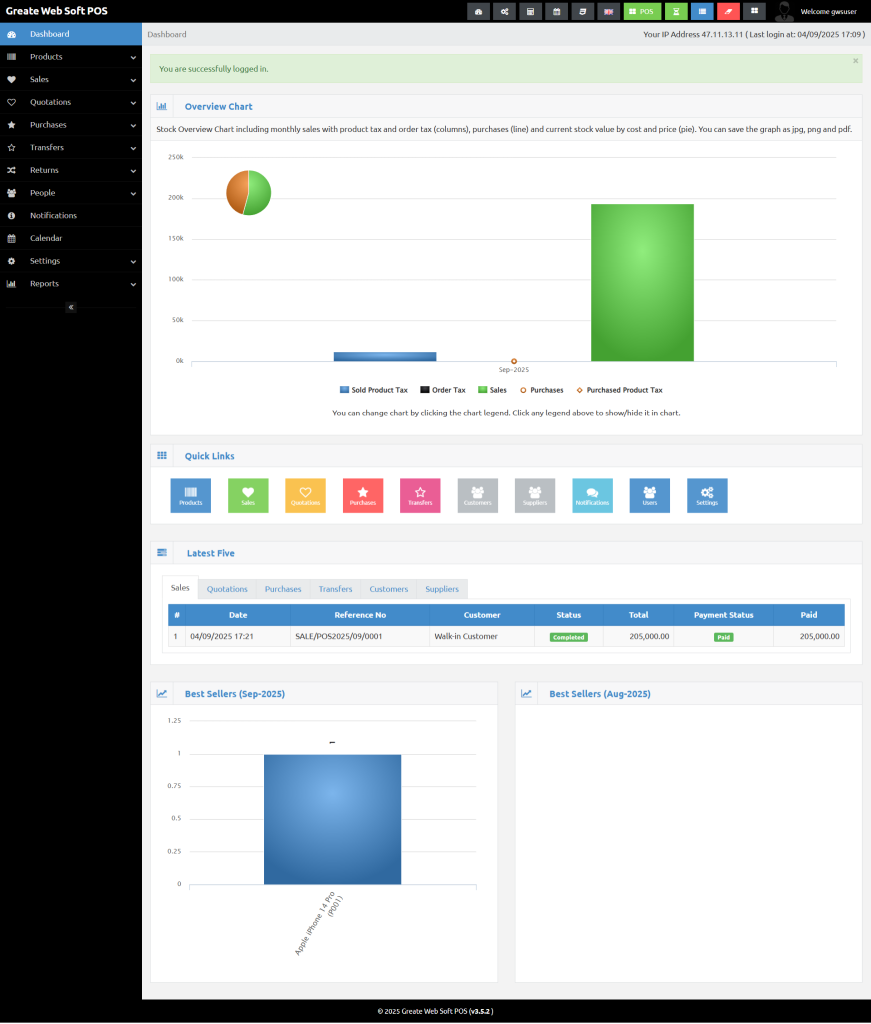This screenshot has width=871, height=1024.
Task: Switch to the Suppliers tab
Action: click(x=442, y=589)
